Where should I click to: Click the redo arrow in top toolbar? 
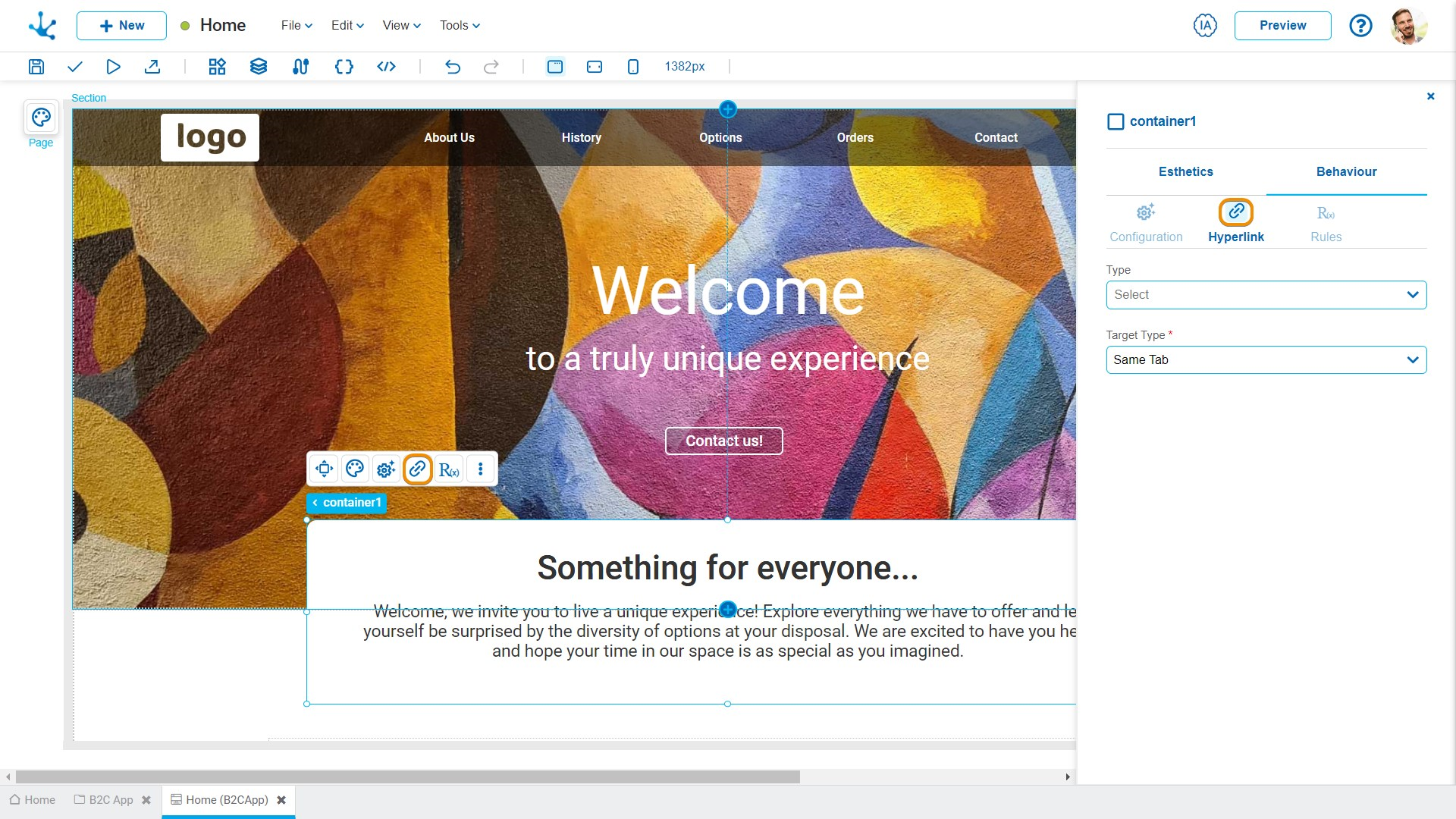point(492,66)
